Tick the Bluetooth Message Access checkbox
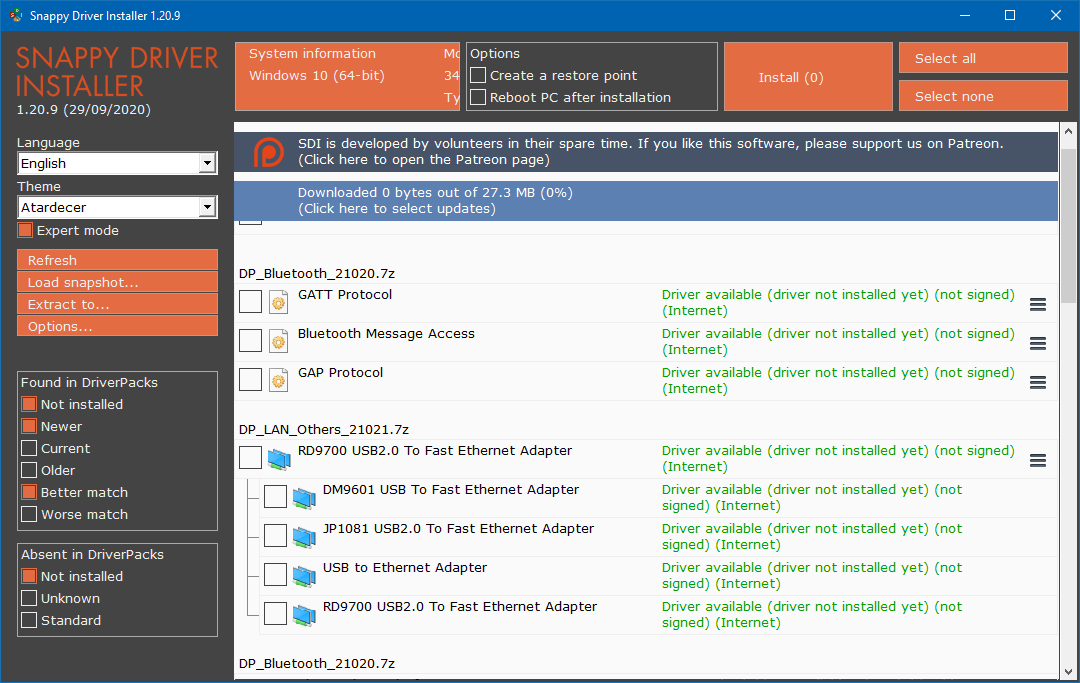This screenshot has height=683, width=1080. (250, 340)
